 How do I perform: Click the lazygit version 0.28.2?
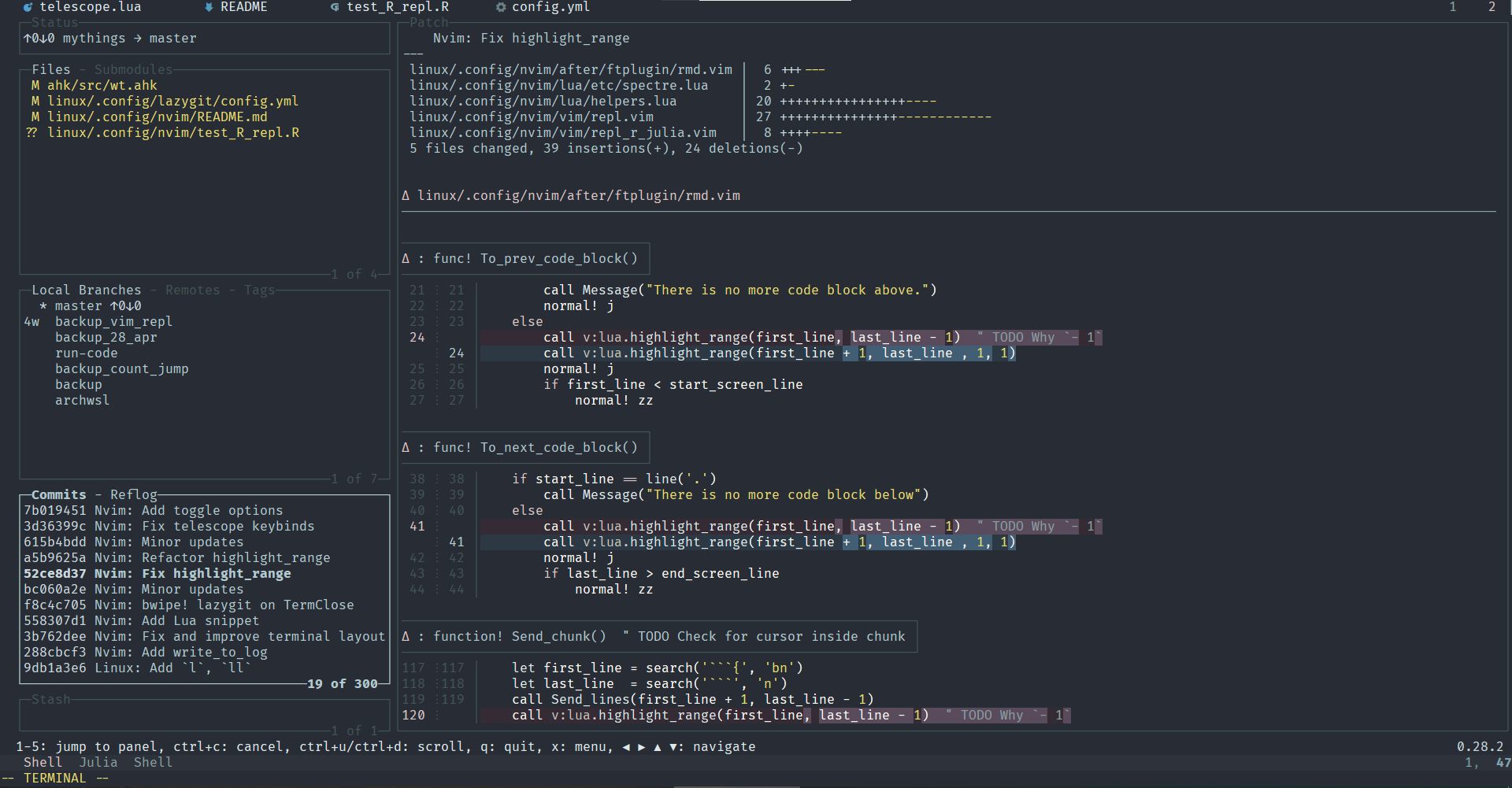pyautogui.click(x=1480, y=746)
